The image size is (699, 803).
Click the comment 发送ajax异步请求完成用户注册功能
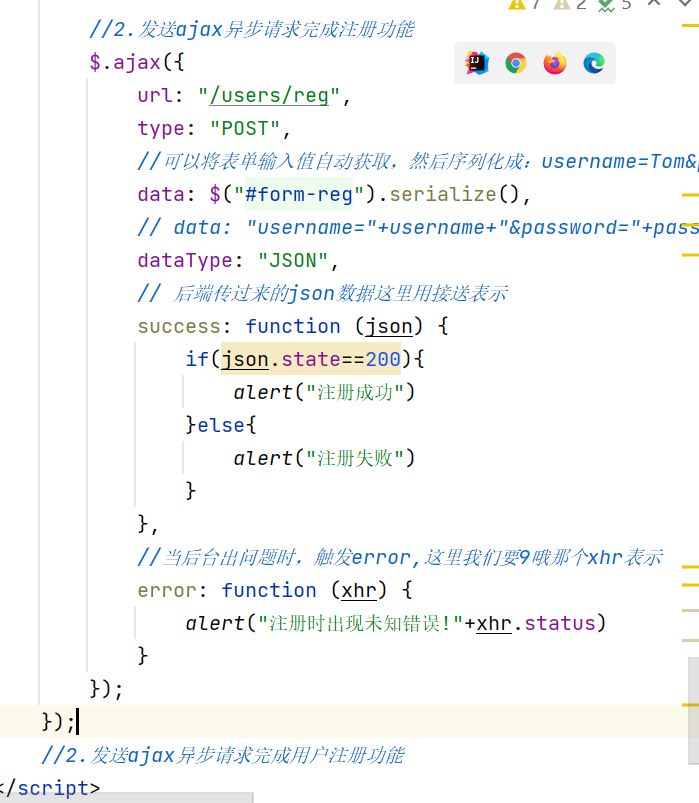[x=223, y=756]
